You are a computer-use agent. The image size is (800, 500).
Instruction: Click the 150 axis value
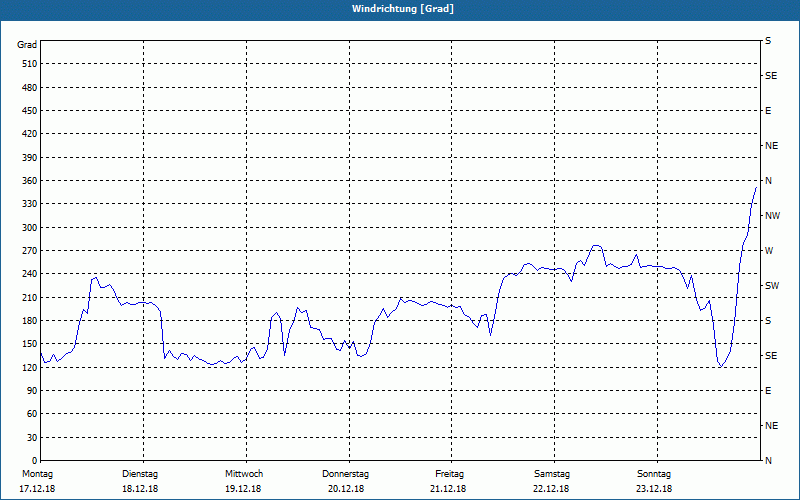(30, 344)
